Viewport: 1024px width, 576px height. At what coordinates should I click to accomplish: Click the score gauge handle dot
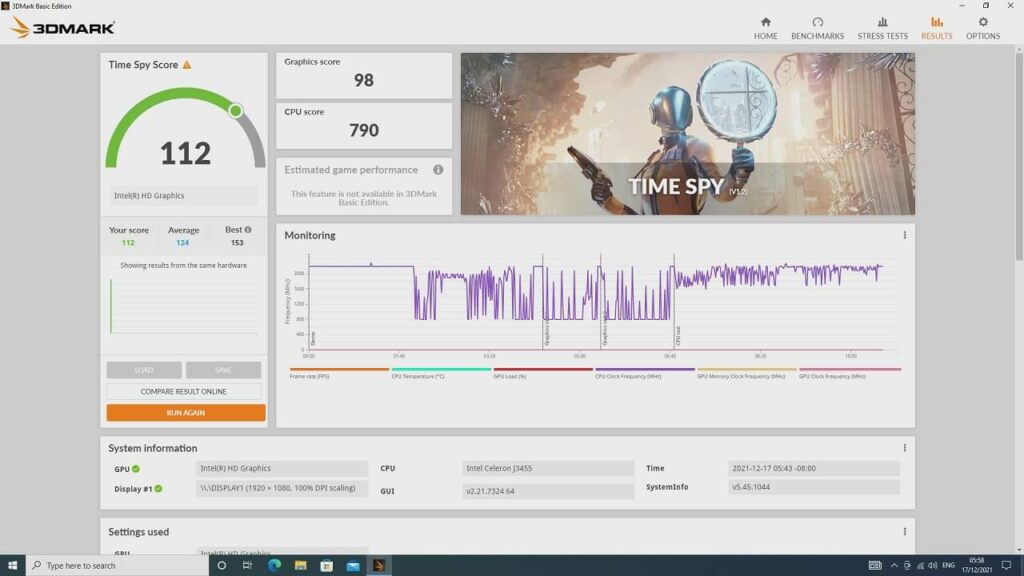pyautogui.click(x=236, y=110)
